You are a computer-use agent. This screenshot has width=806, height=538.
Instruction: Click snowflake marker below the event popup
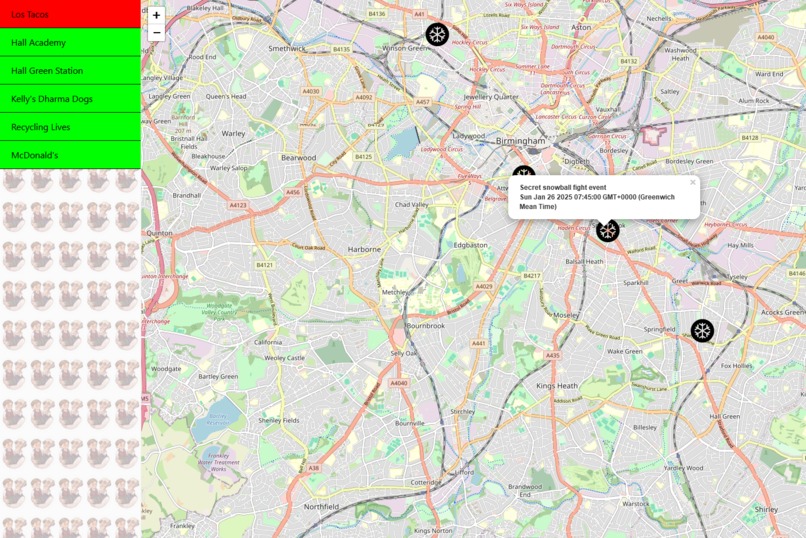608,230
